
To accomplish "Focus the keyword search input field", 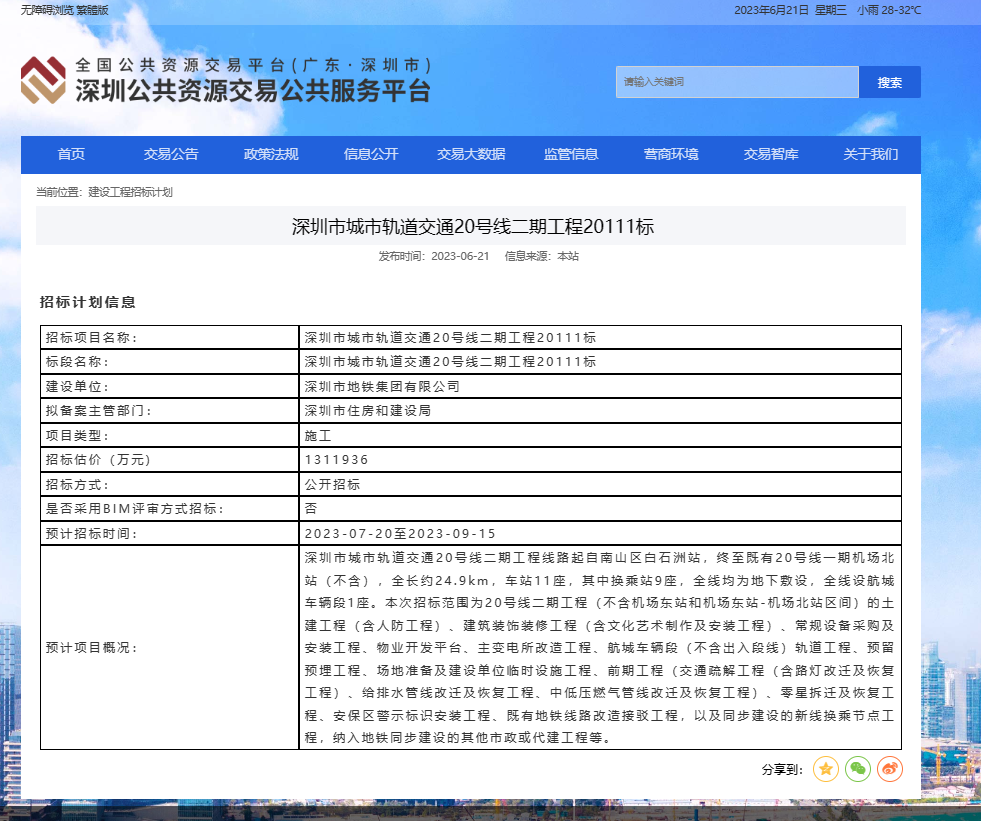I will (x=737, y=82).
